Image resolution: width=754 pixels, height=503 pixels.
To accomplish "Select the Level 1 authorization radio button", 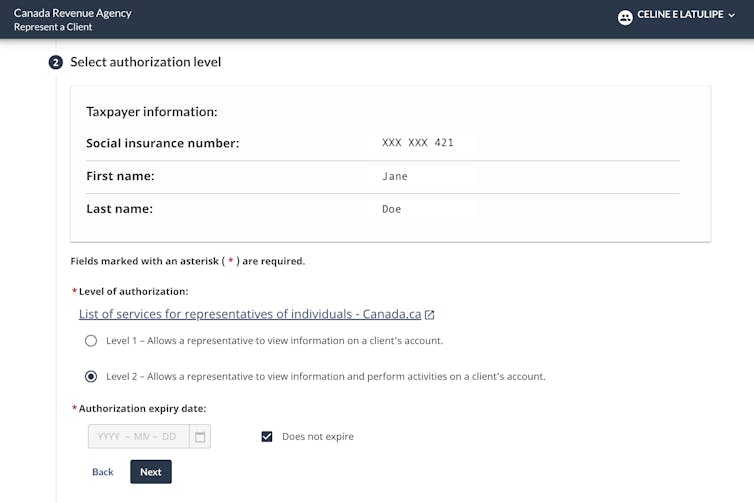I will [x=91, y=341].
